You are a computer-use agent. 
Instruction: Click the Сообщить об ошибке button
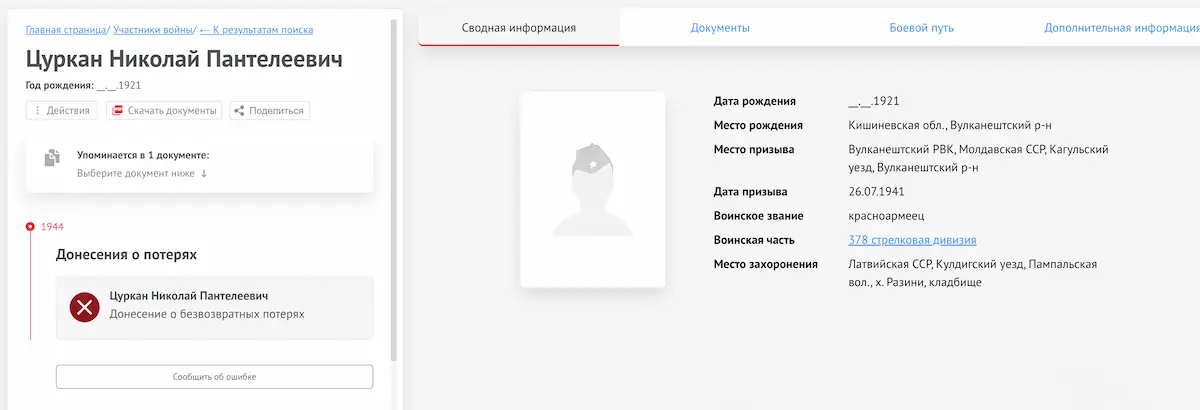(214, 376)
